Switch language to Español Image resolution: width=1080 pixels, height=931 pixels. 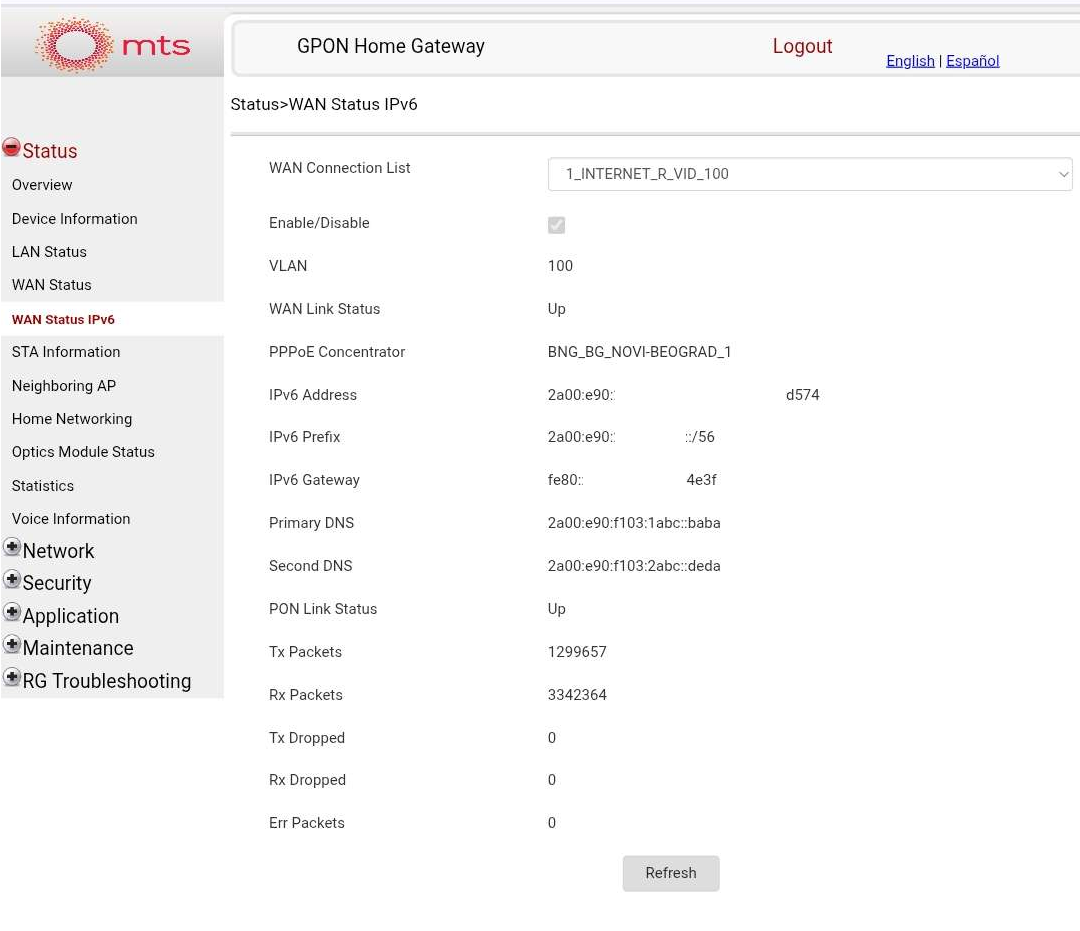[972, 61]
